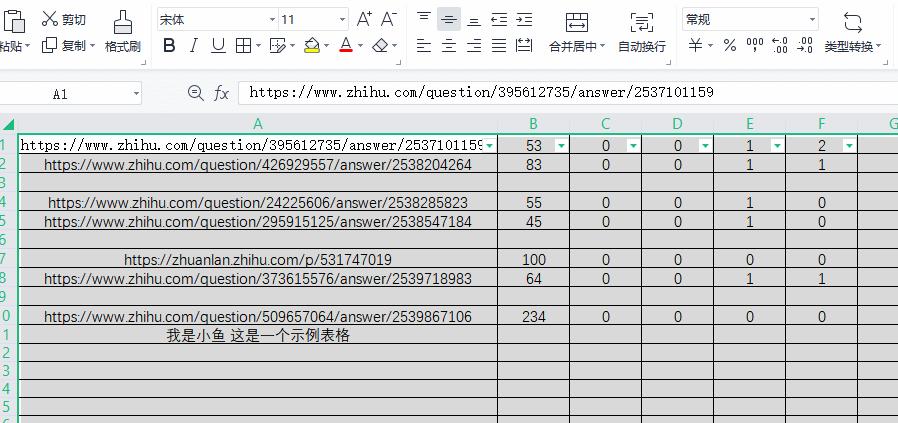Click the Copy (复制) icon

pyautogui.click(x=50, y=45)
